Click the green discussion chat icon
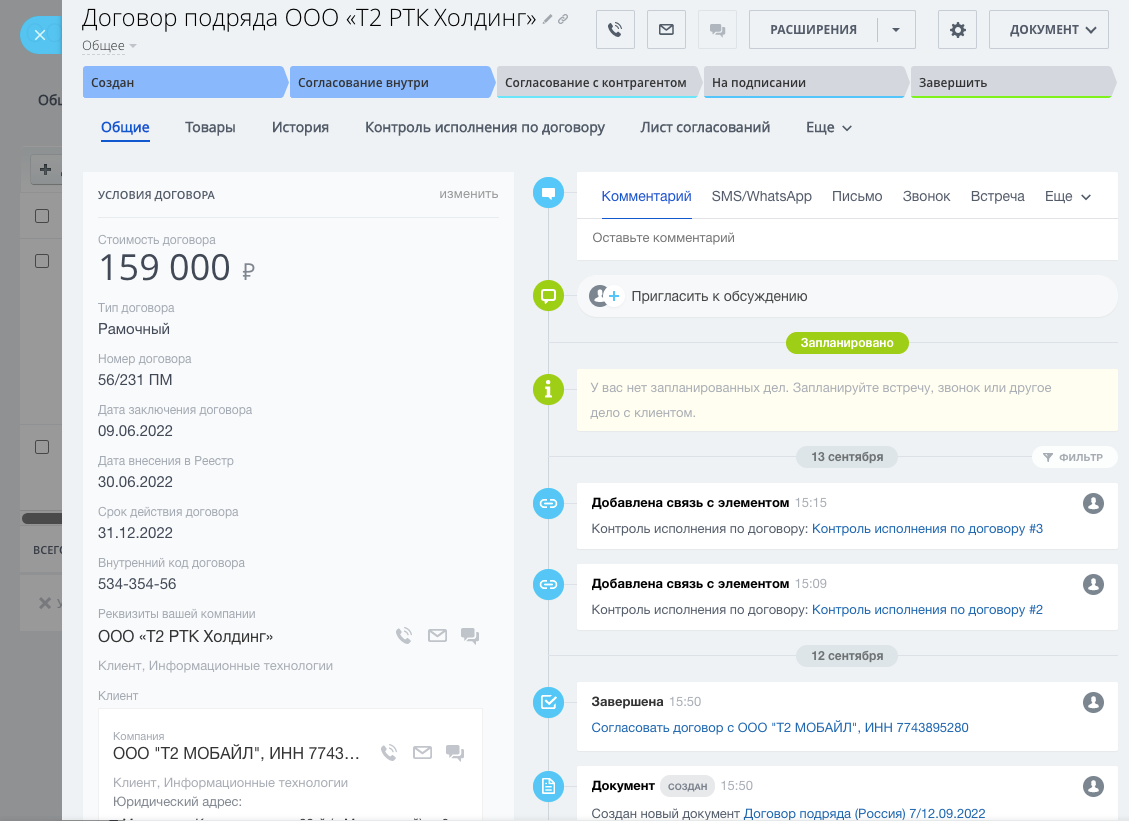This screenshot has height=821, width=1129. (548, 296)
